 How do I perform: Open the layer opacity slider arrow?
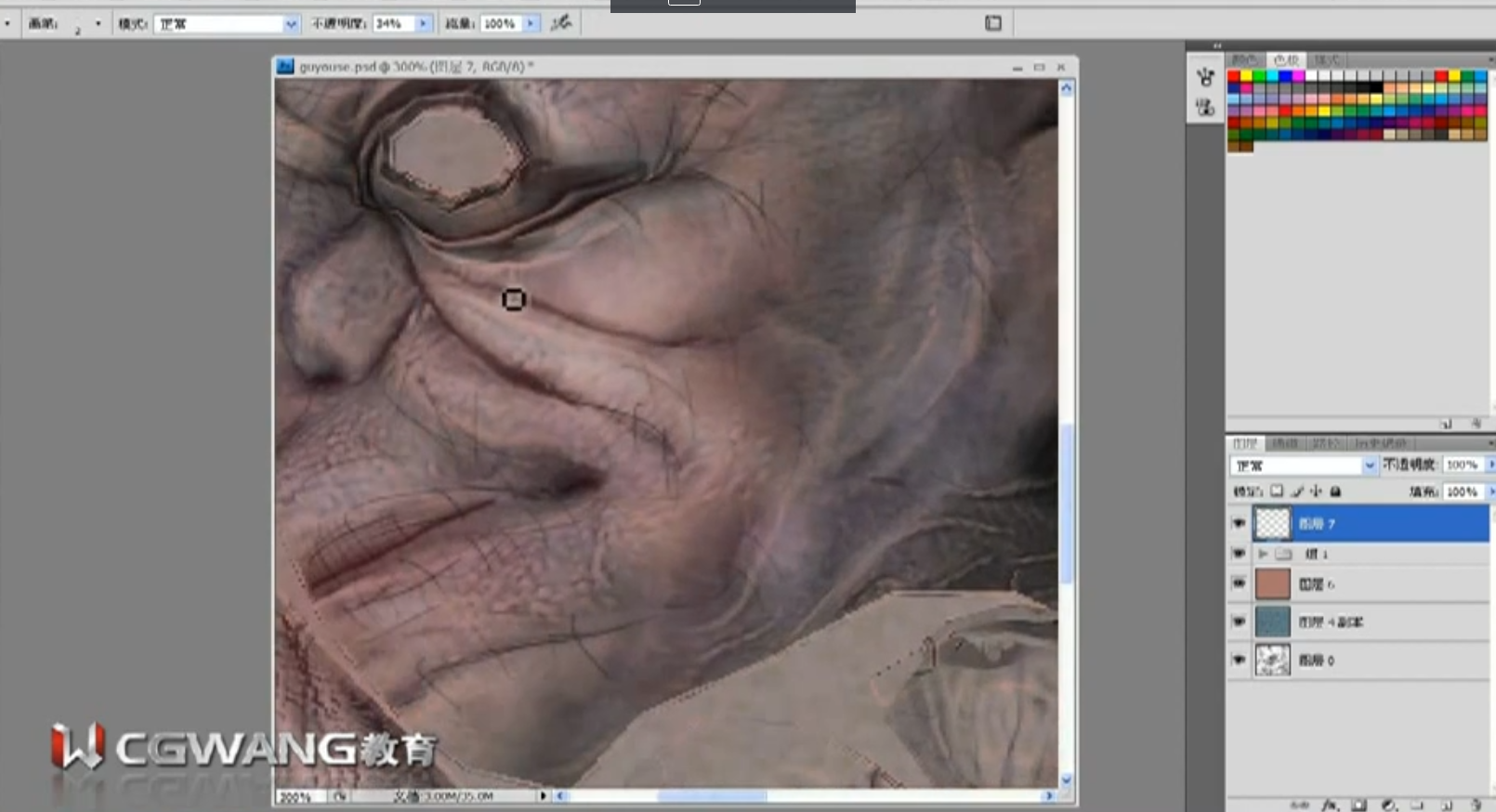click(1490, 465)
